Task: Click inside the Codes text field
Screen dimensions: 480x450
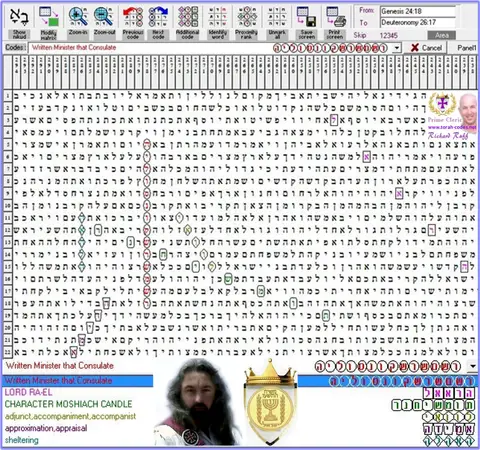Action: point(211,48)
